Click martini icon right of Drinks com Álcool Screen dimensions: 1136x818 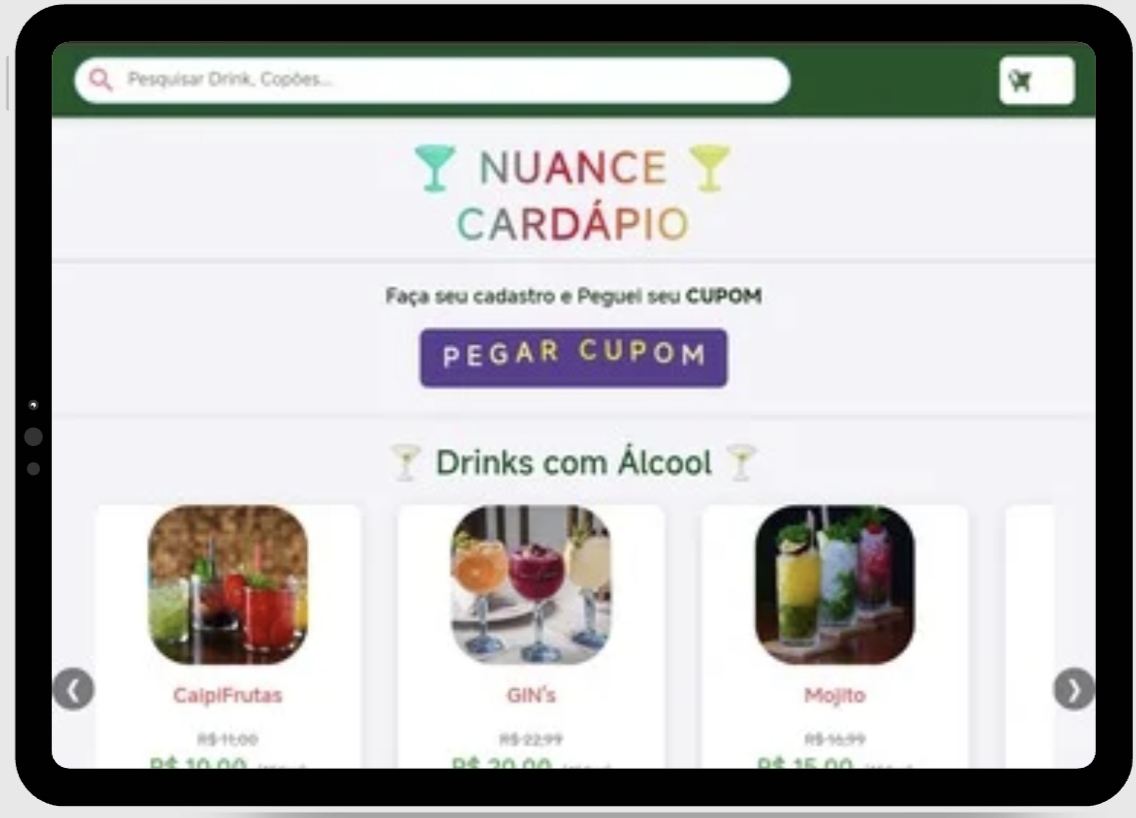pyautogui.click(x=740, y=463)
